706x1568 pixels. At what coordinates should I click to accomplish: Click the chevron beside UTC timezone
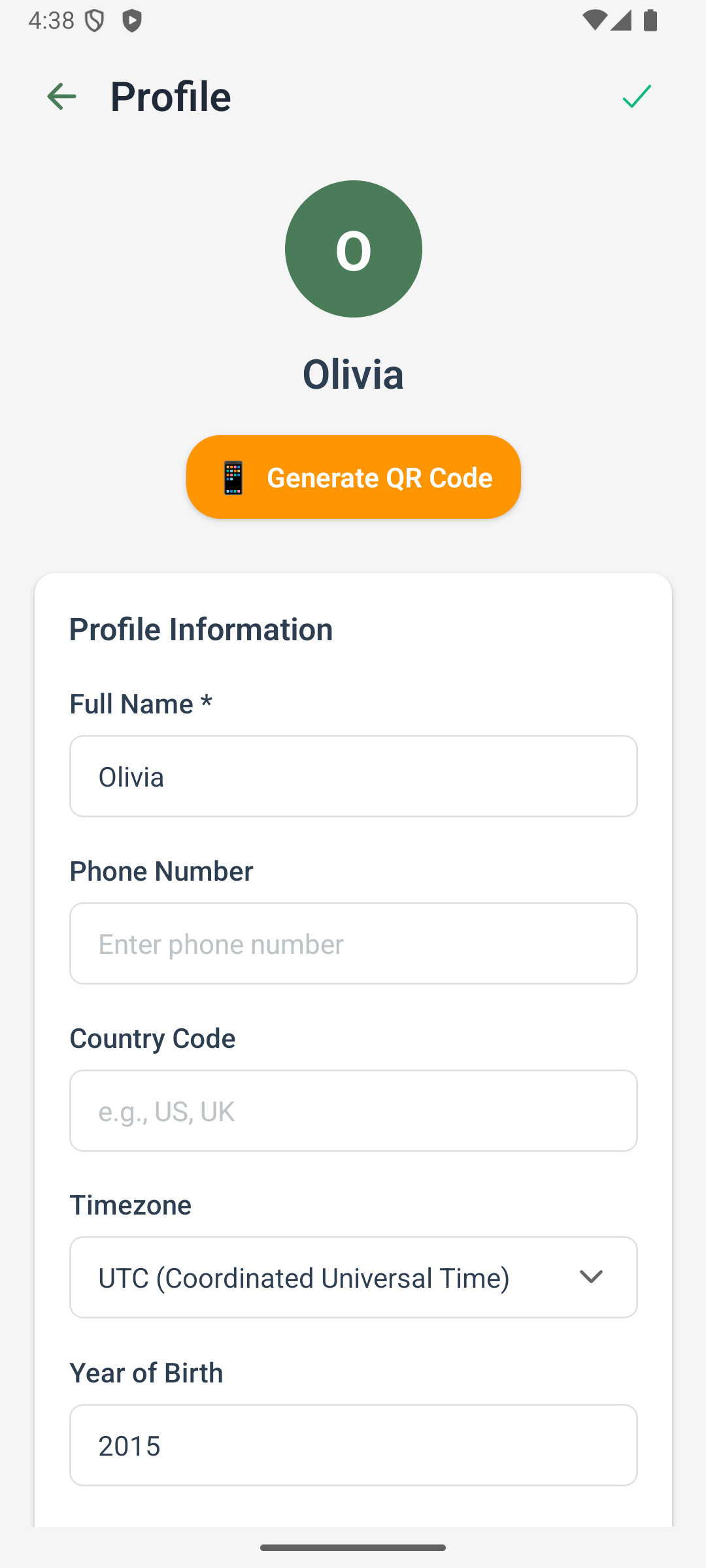pos(590,1277)
